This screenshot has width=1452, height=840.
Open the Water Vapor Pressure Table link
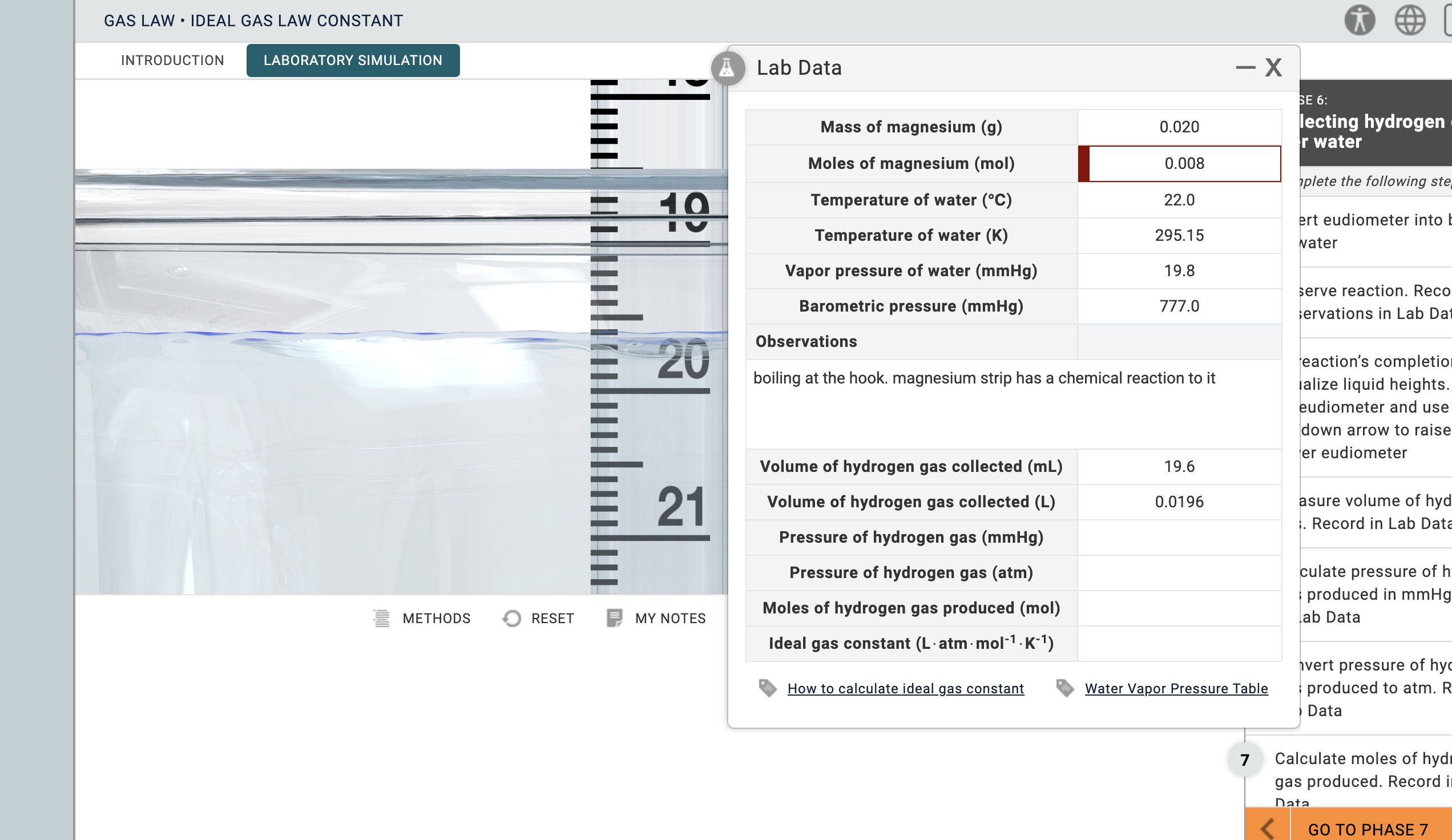(x=1176, y=688)
